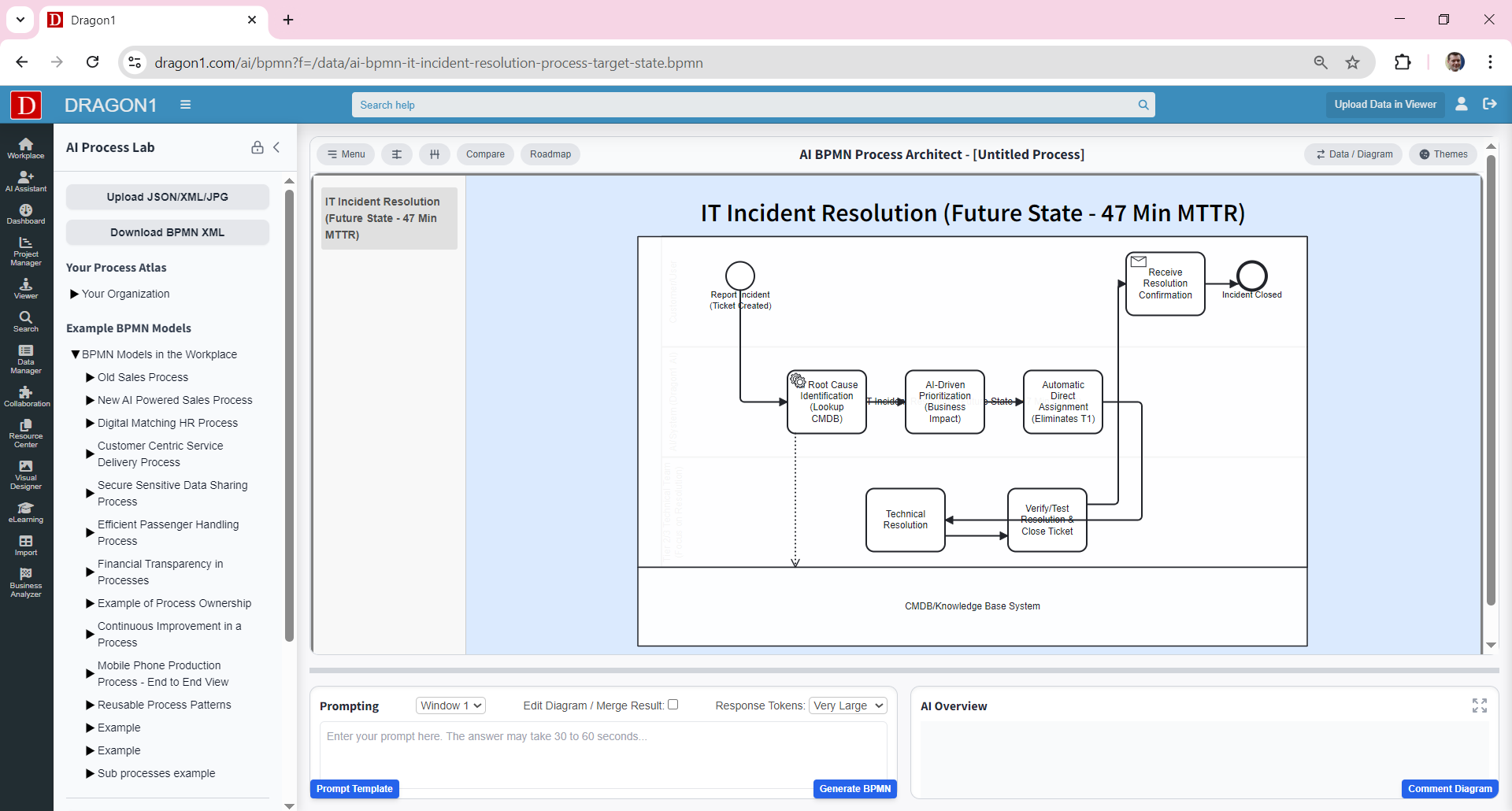The image size is (1512, 811).
Task: Open the Menu in the process toolbar
Action: 345,154
